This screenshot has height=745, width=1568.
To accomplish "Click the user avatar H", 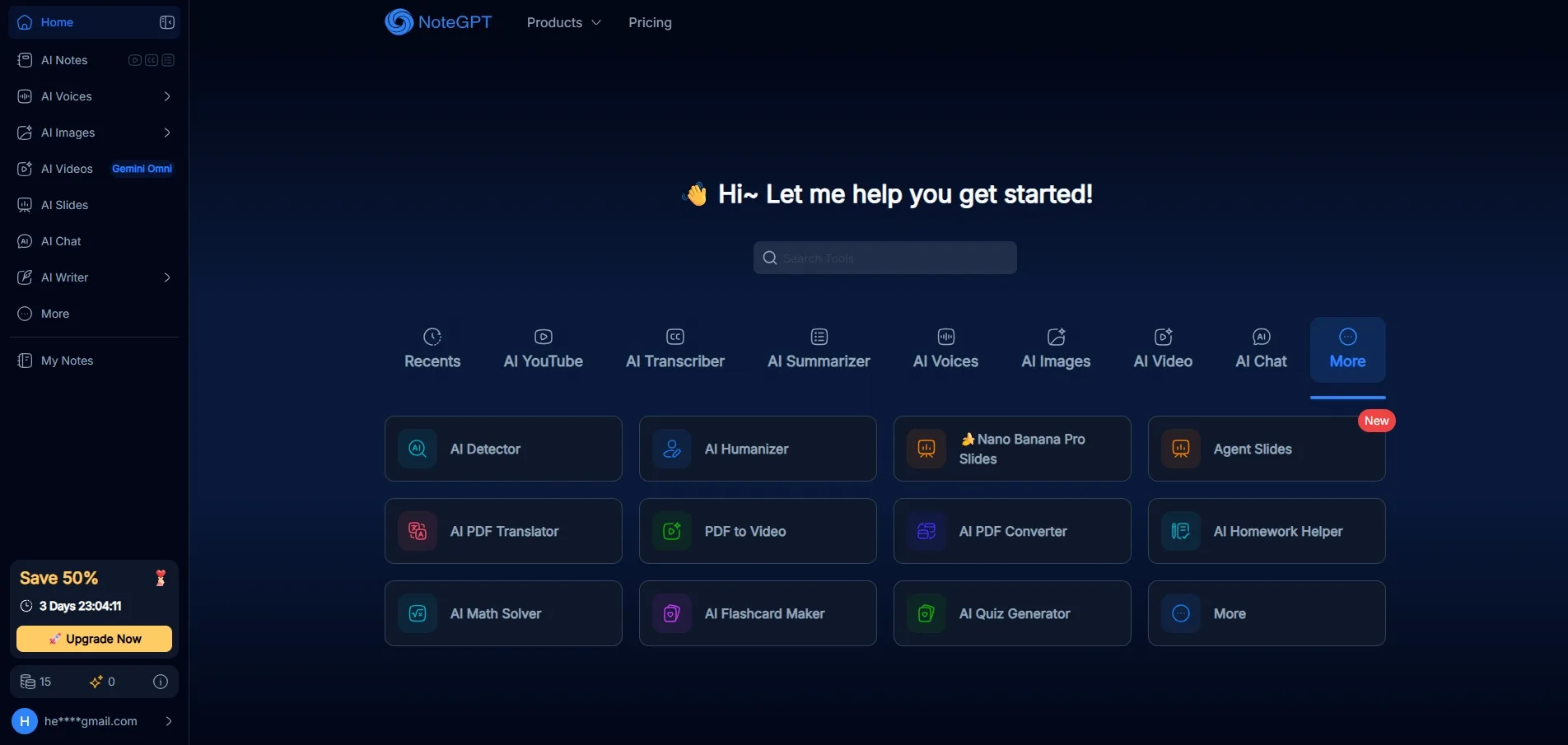I will [25, 721].
